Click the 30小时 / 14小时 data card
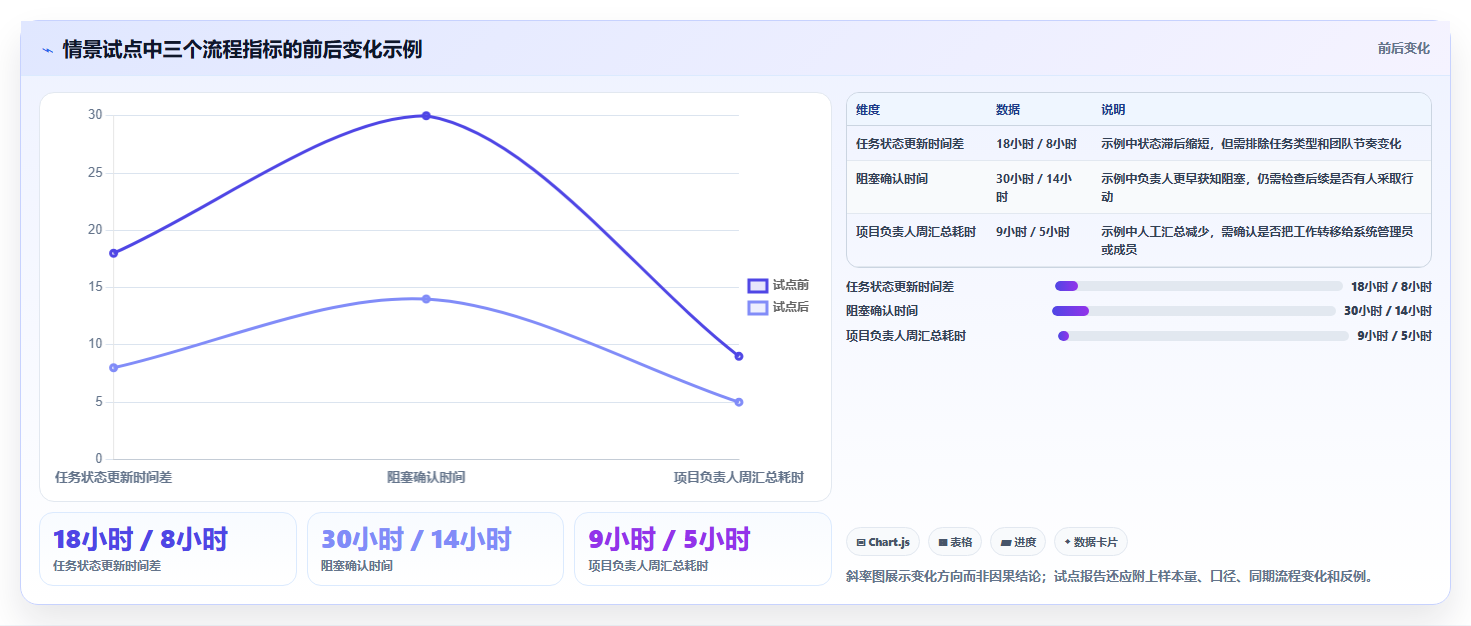 coord(436,549)
